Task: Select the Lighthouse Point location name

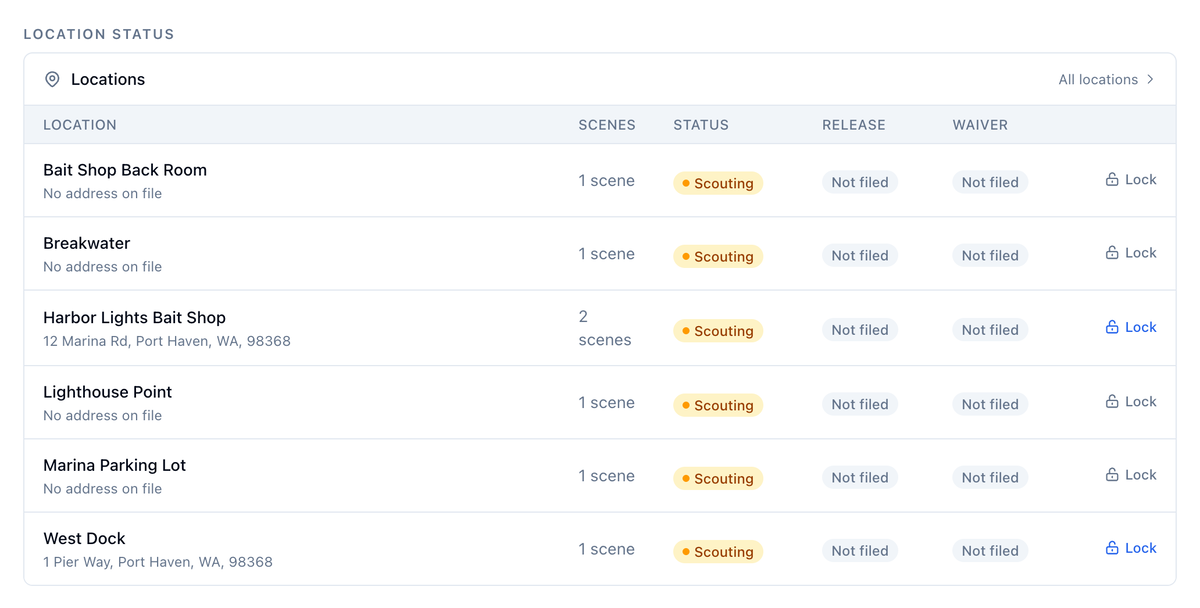Action: [107, 392]
